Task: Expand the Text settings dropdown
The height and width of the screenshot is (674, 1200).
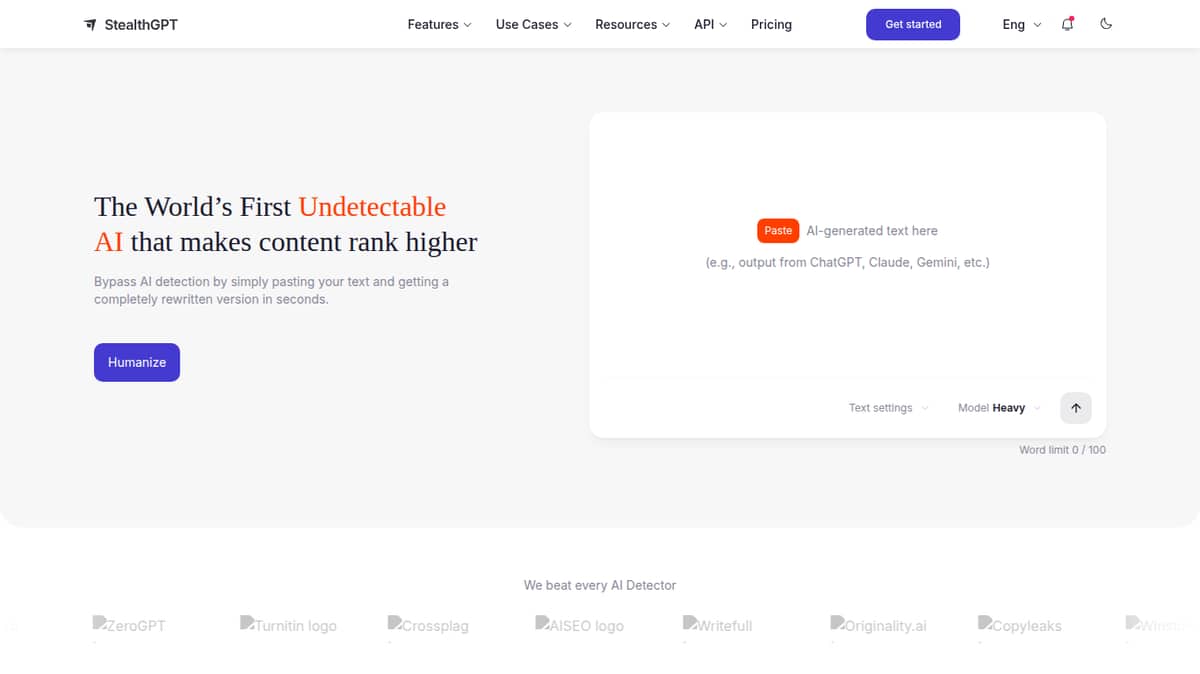Action: (888, 408)
